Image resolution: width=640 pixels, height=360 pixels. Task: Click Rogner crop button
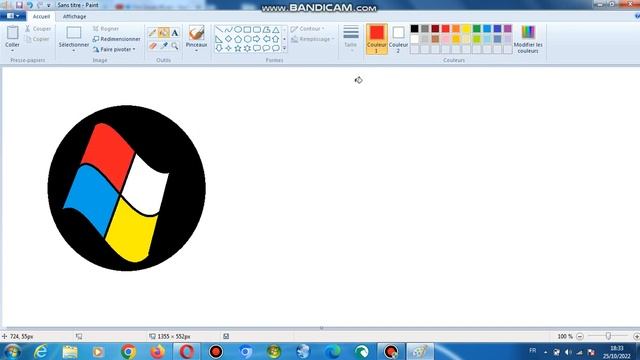[106, 29]
